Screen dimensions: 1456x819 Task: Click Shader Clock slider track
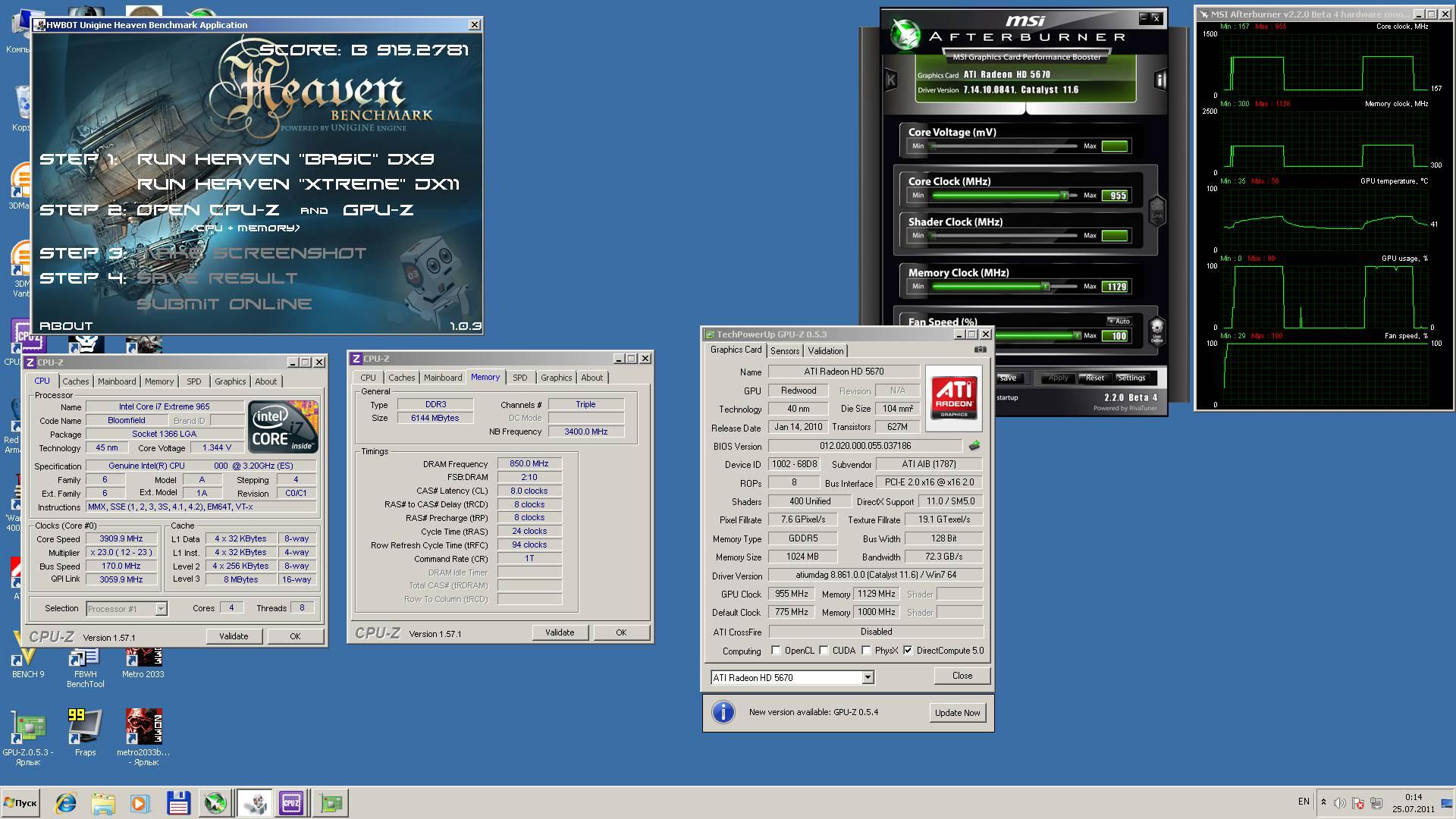[1004, 235]
